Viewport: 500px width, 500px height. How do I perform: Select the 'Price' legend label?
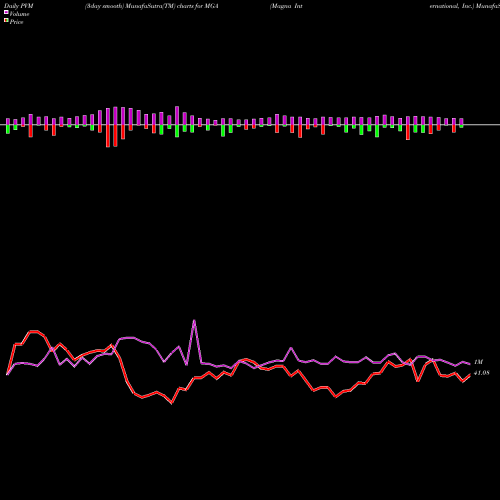pos(16,22)
